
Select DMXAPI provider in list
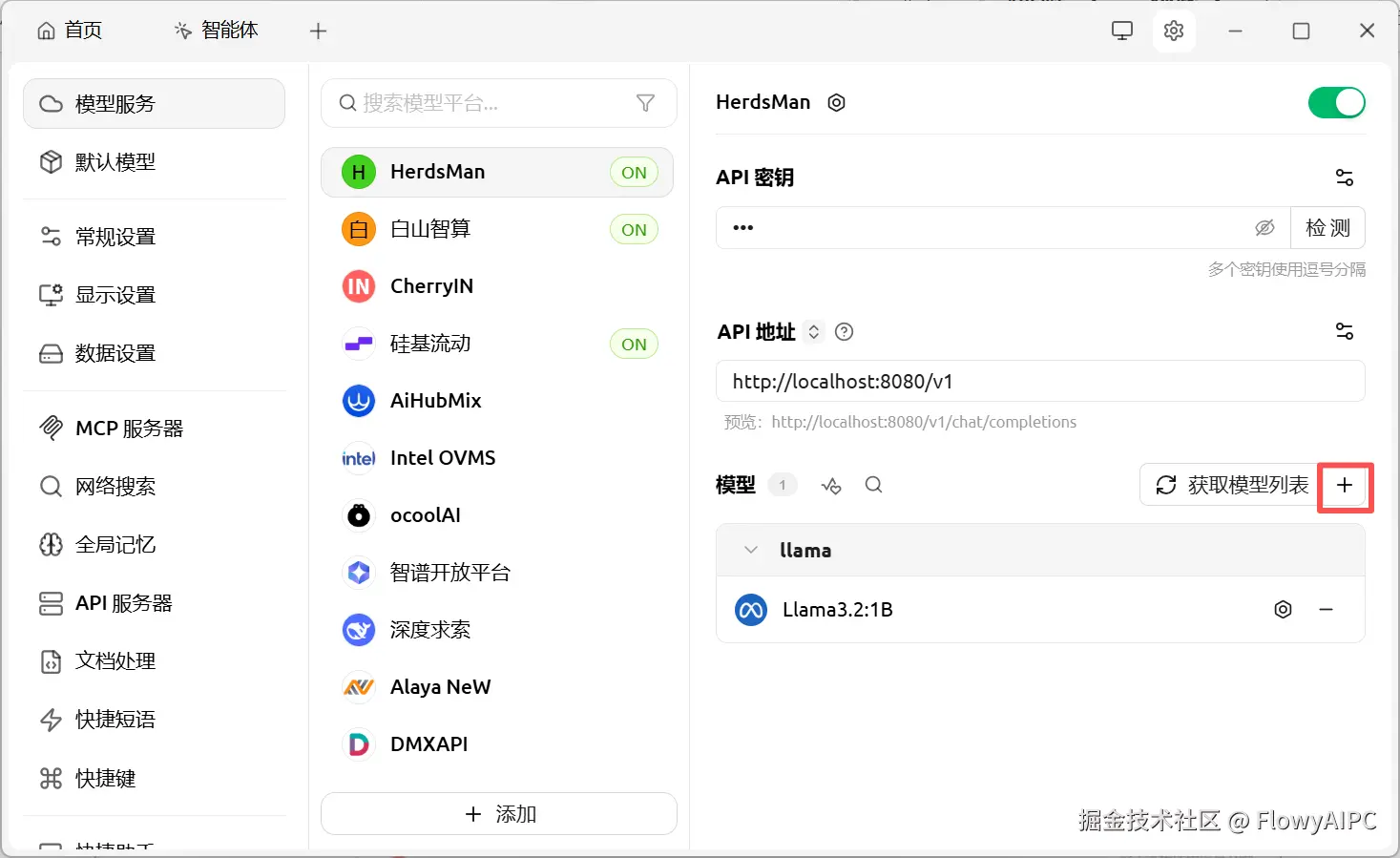[497, 744]
